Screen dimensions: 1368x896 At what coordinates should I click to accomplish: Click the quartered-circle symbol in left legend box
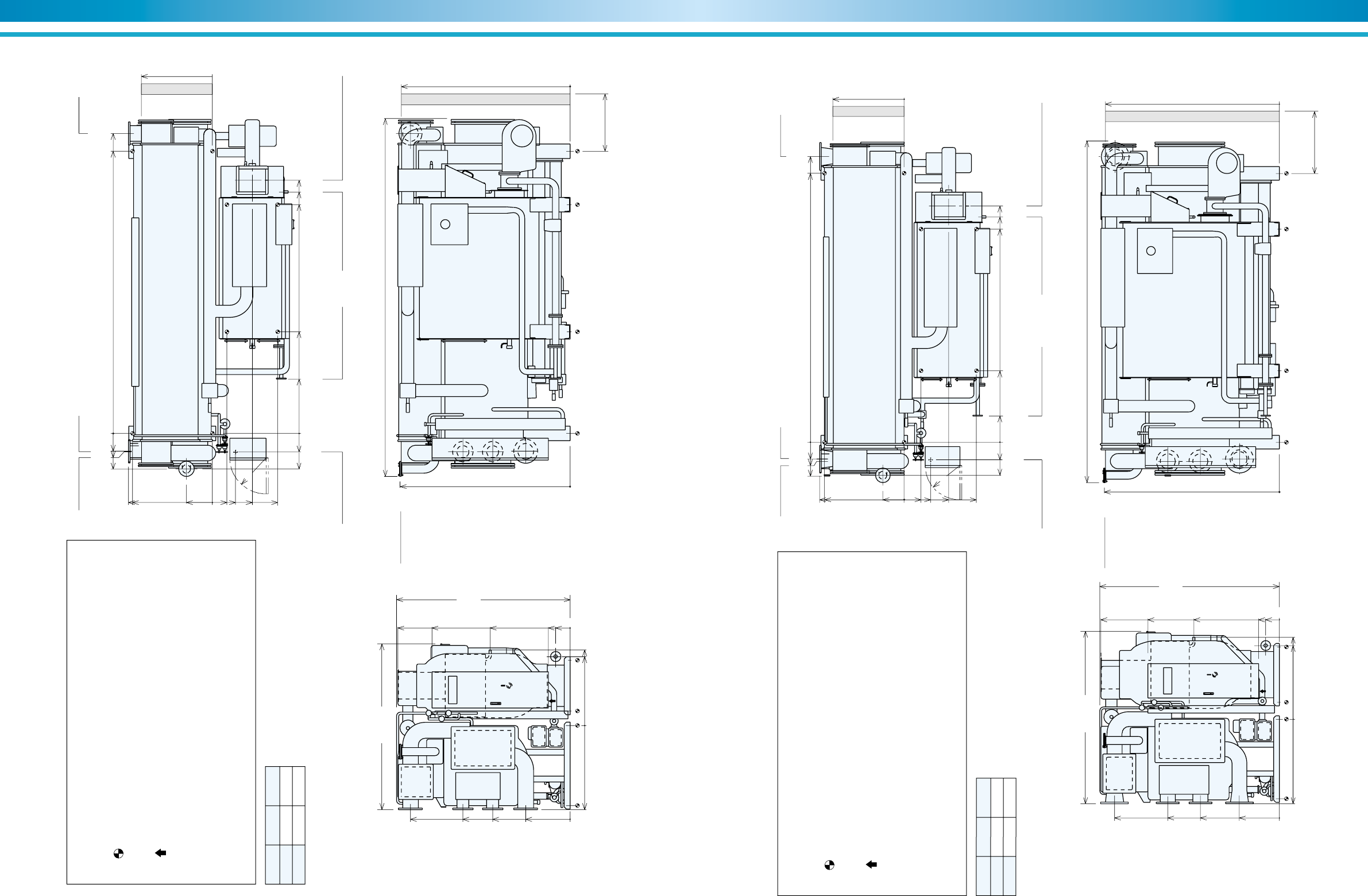click(118, 853)
